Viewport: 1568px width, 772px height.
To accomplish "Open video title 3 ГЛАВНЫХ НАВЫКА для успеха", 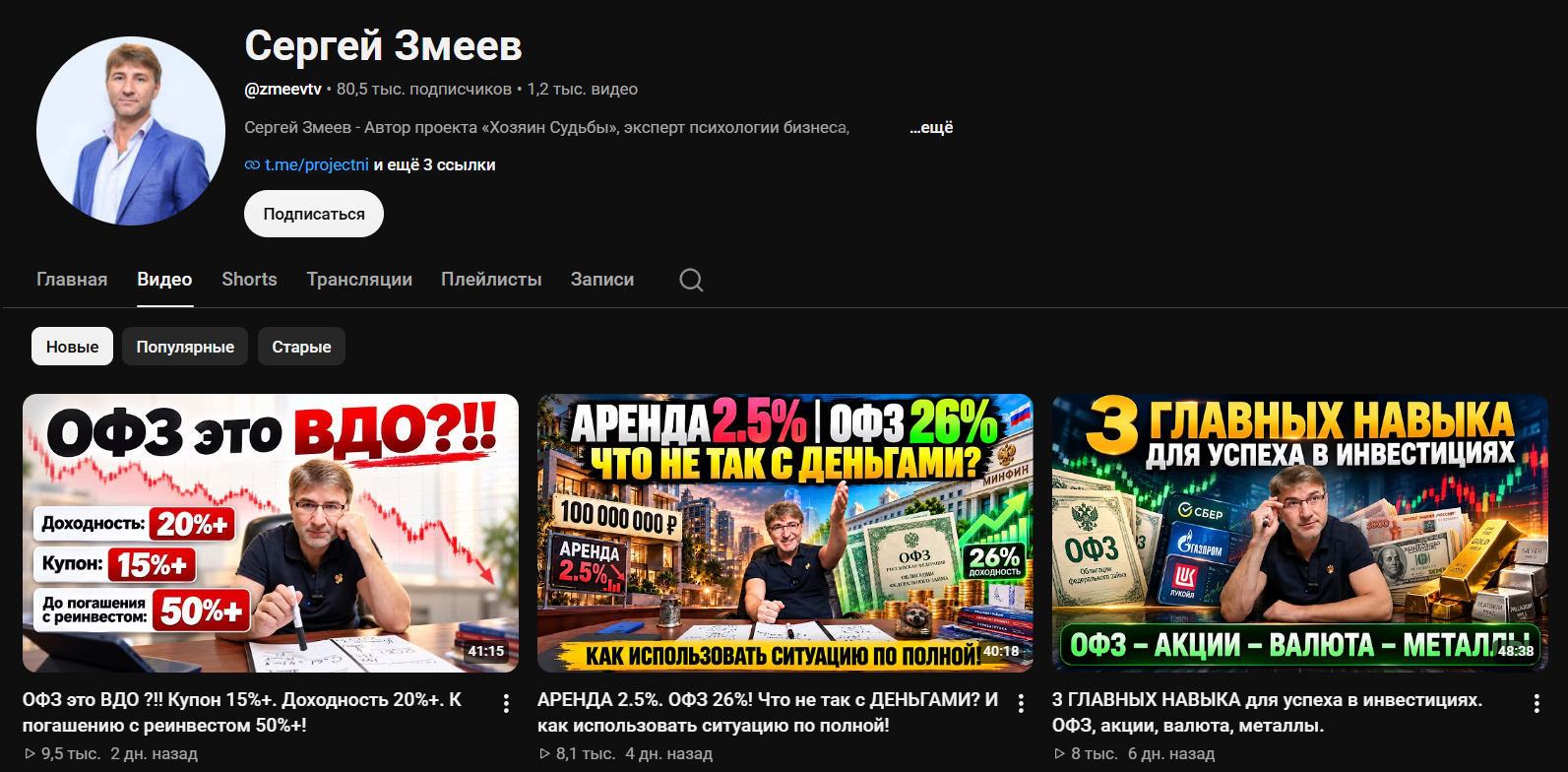I will [x=1267, y=712].
